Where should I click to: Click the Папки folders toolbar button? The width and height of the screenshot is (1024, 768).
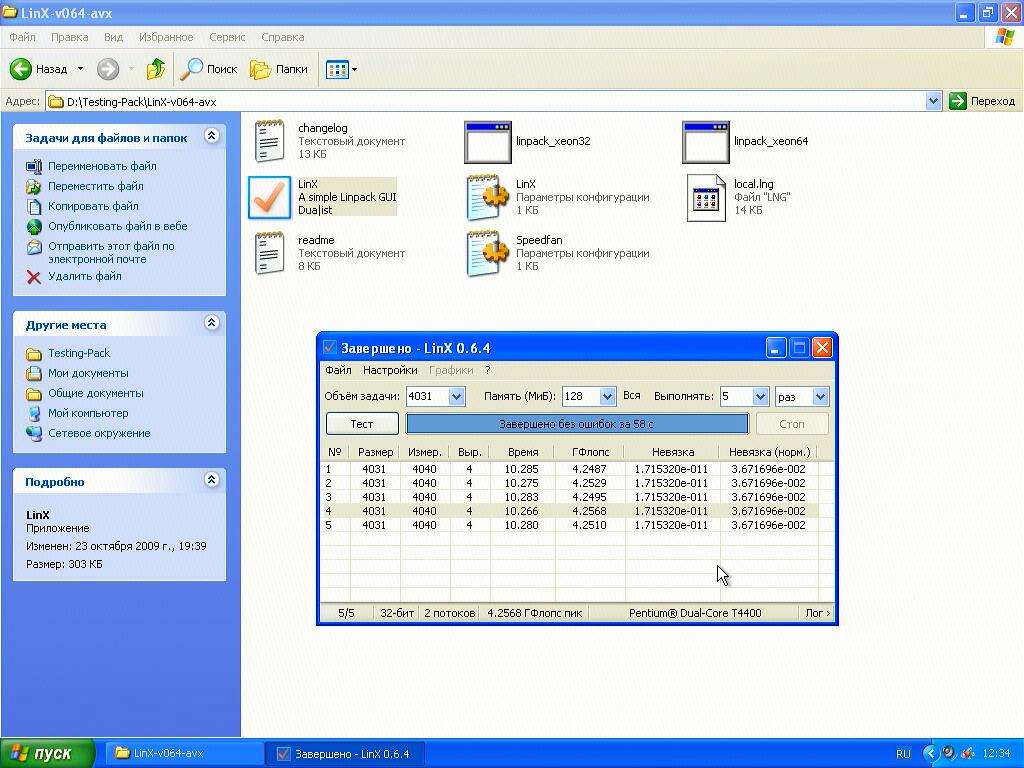[279, 69]
